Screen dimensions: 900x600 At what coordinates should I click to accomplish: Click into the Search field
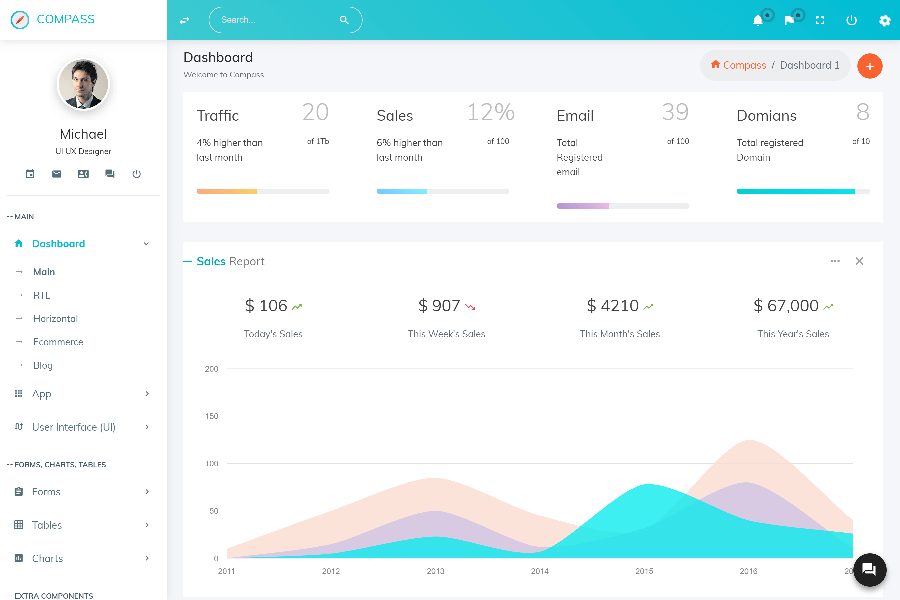click(x=277, y=20)
